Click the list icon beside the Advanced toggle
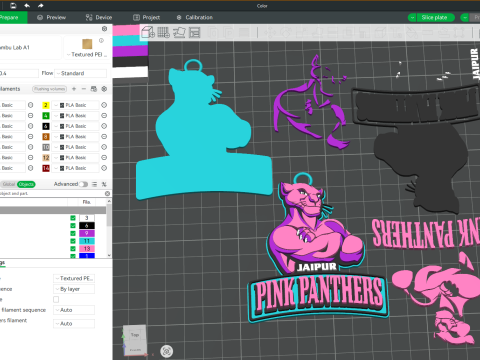Viewport: 480px width, 360px height. coord(95,184)
